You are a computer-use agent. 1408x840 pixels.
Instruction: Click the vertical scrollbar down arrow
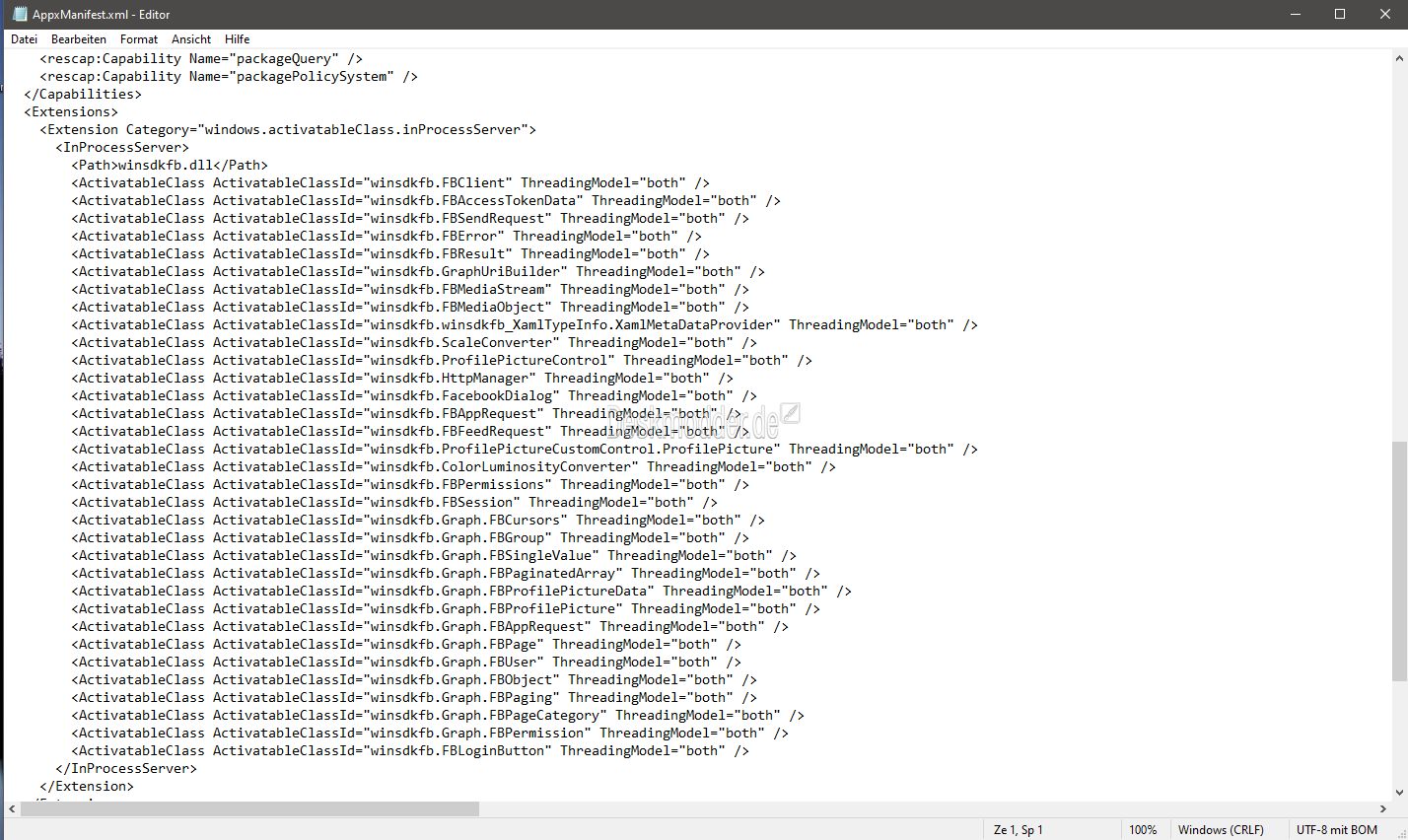(1399, 792)
